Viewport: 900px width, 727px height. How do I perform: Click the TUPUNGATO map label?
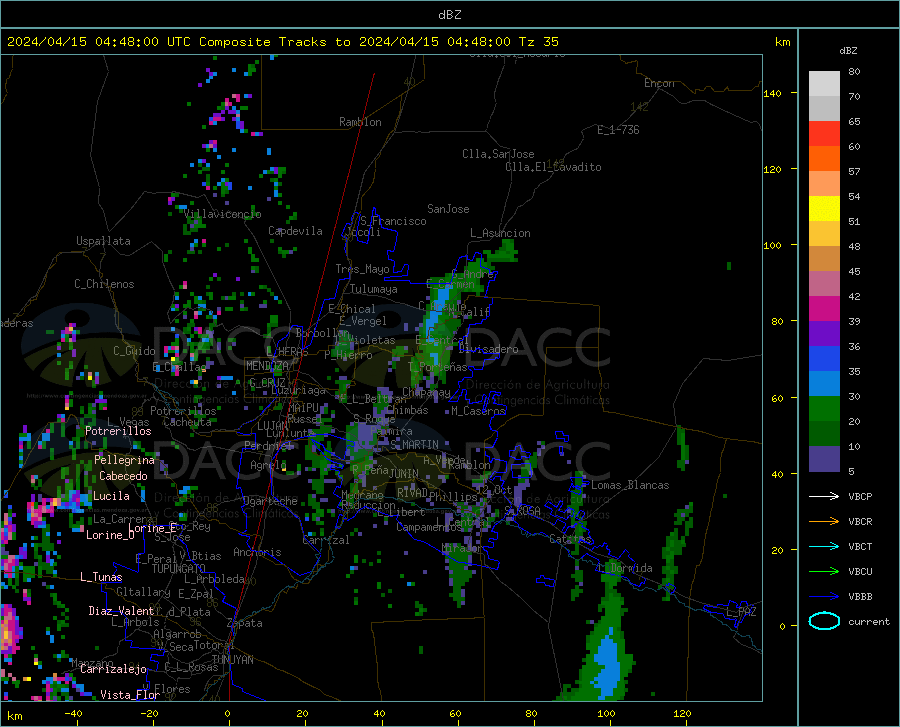[x=179, y=569]
